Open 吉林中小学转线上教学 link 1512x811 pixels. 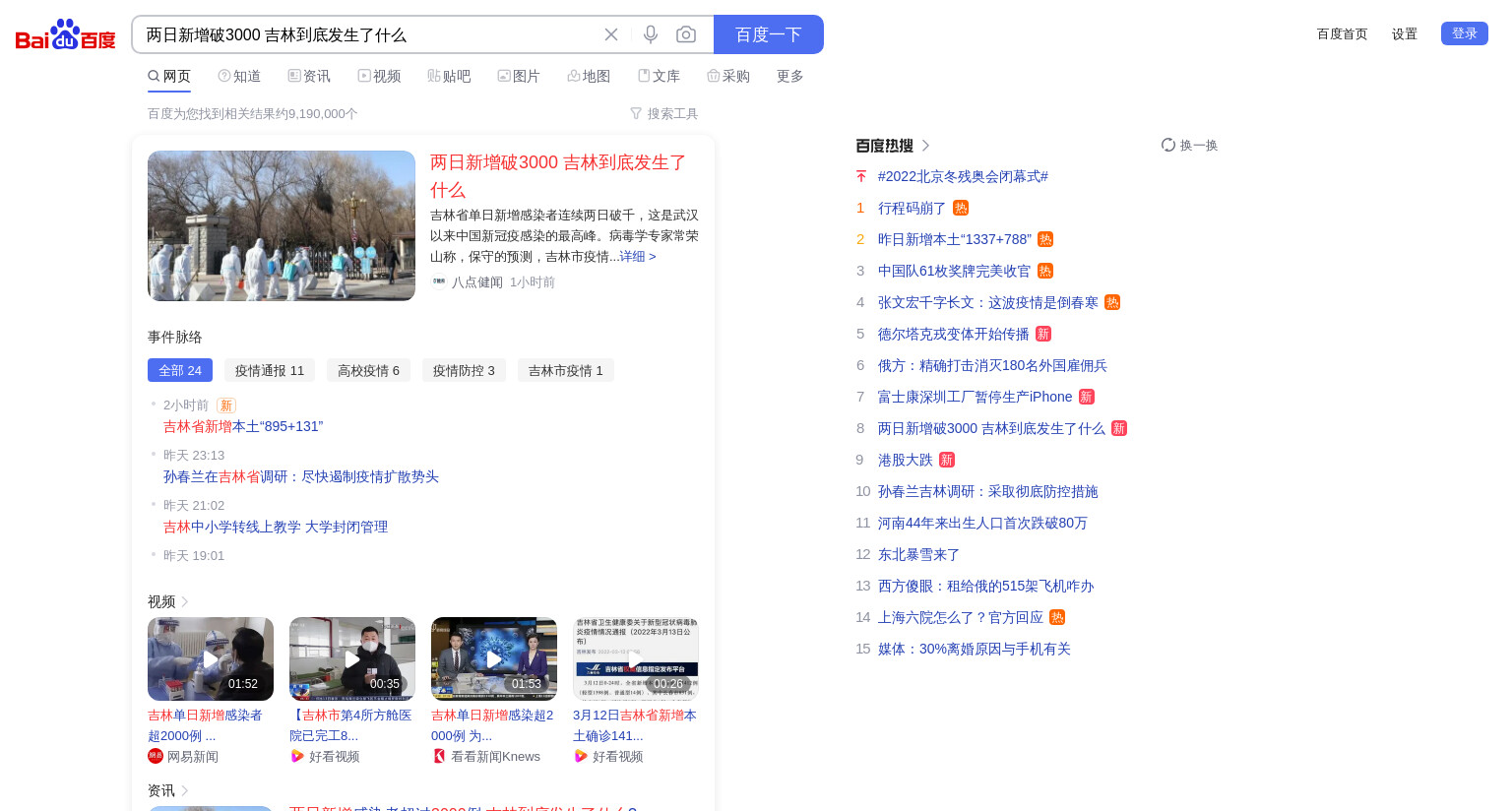click(276, 527)
